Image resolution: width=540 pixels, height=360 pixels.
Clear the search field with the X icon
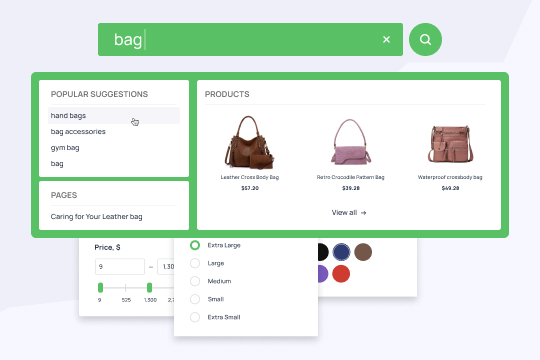pyautogui.click(x=386, y=40)
